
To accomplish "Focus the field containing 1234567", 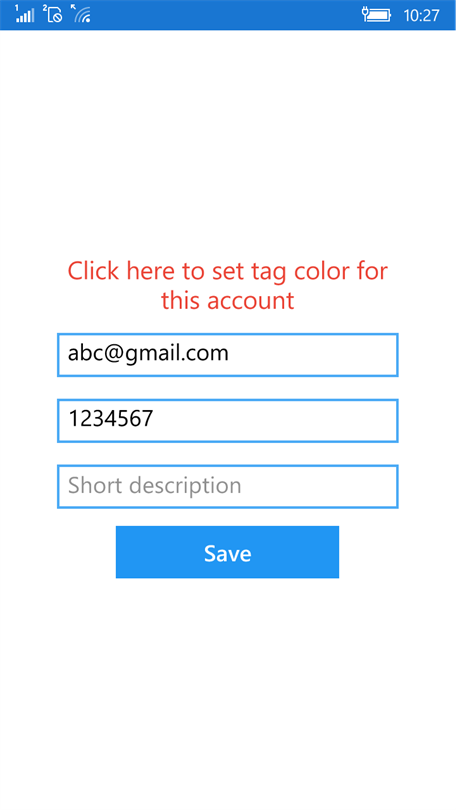I will [x=228, y=420].
